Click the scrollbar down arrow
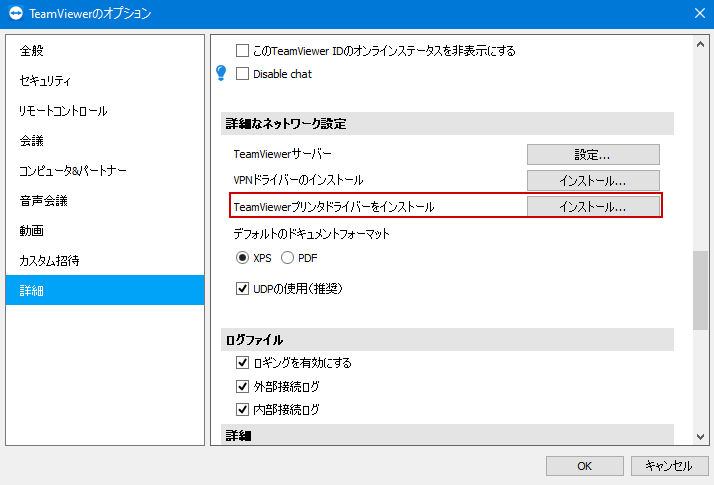The width and height of the screenshot is (714, 485). point(700,436)
